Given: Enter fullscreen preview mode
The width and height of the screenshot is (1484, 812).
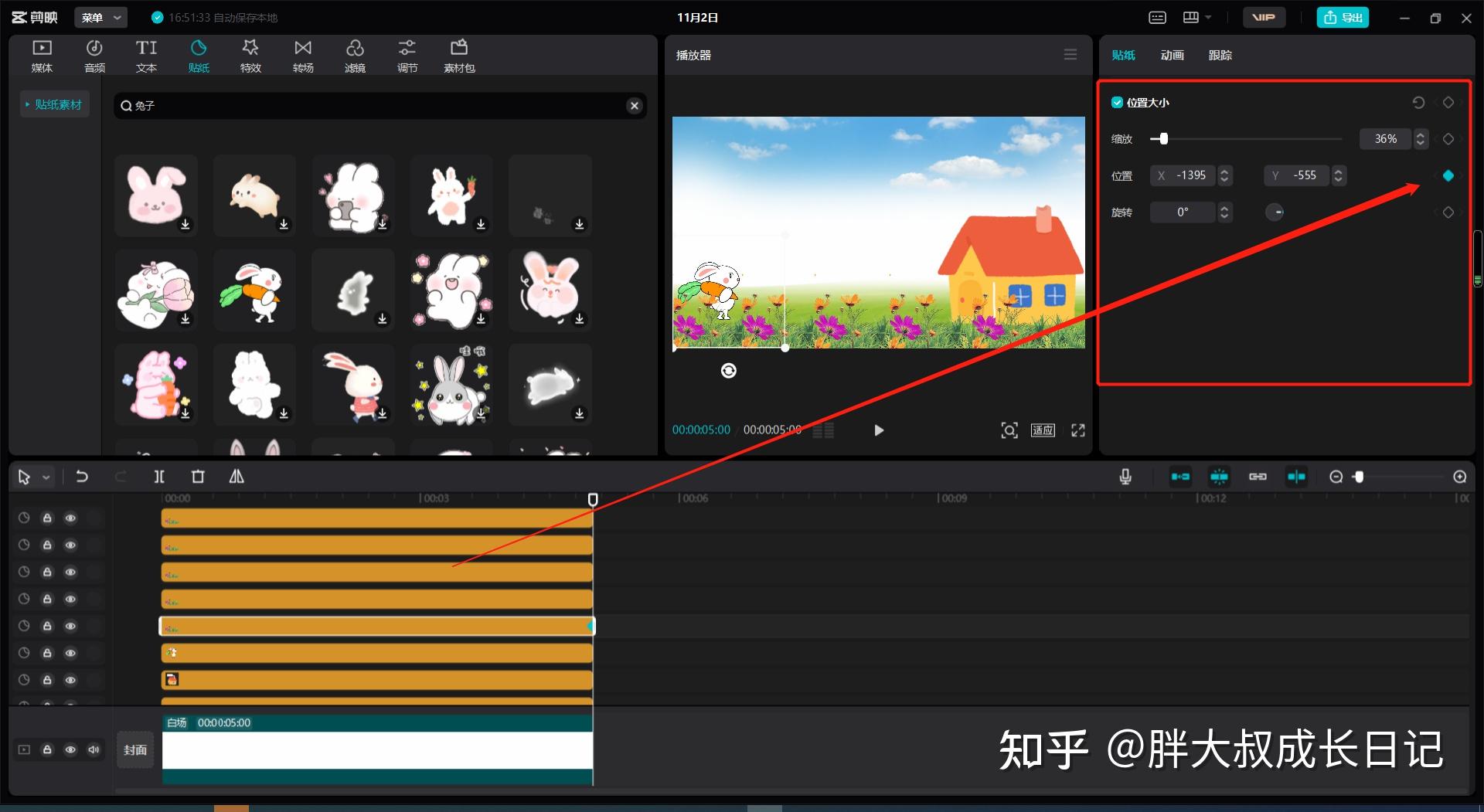Looking at the screenshot, I should pyautogui.click(x=1078, y=430).
